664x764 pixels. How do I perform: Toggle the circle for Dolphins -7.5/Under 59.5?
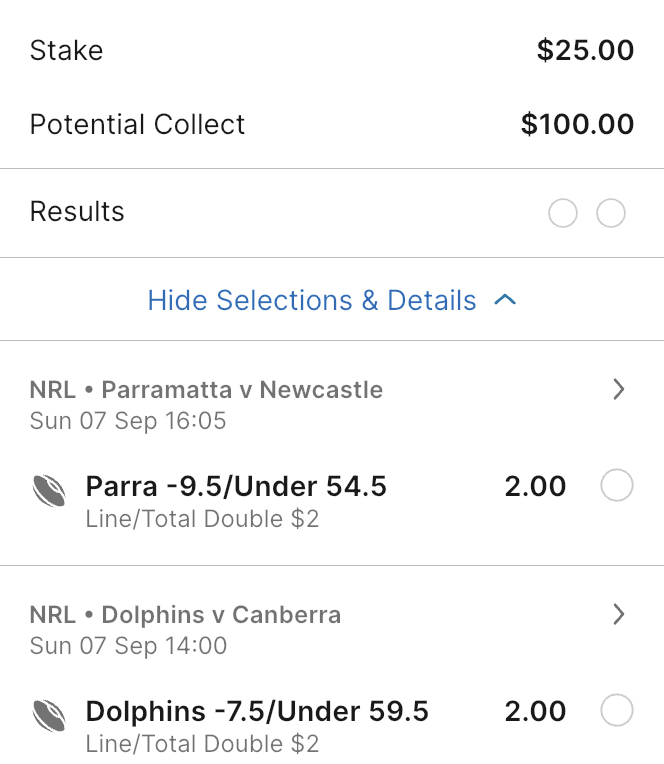616,712
